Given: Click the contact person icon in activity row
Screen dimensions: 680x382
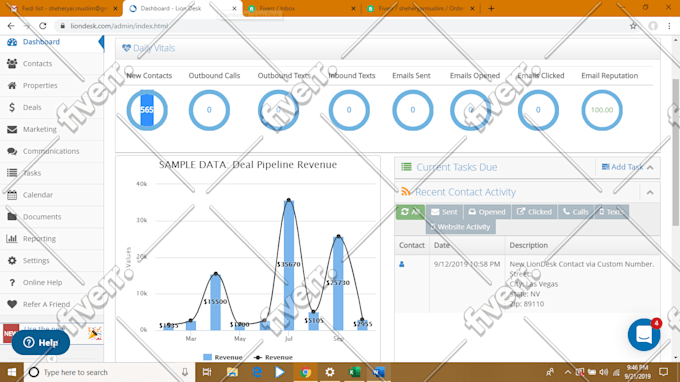Looking at the screenshot, I should coord(402,264).
